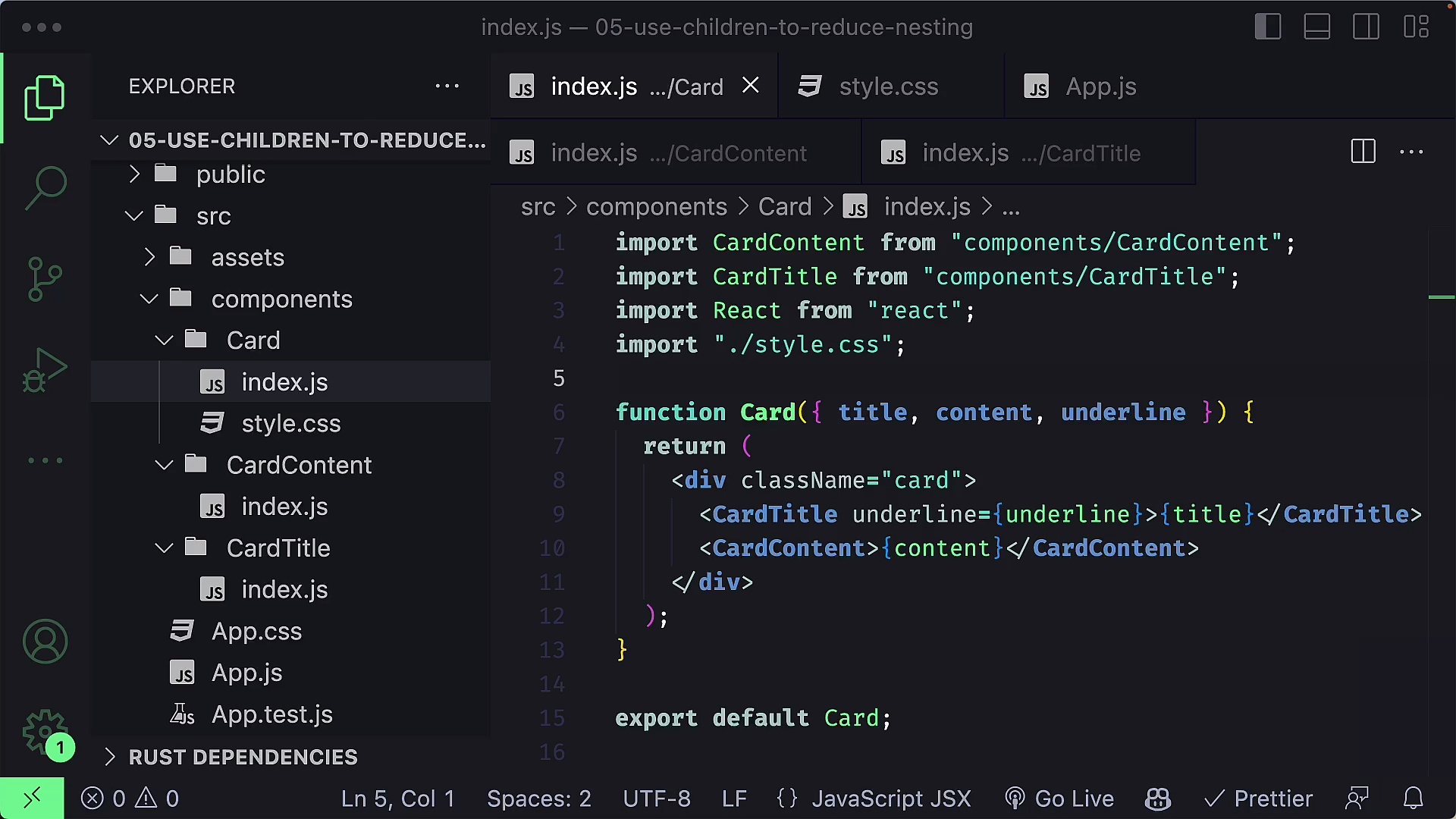Collapse the CardContent folder
This screenshot has width=1456, height=819.
tap(292, 465)
